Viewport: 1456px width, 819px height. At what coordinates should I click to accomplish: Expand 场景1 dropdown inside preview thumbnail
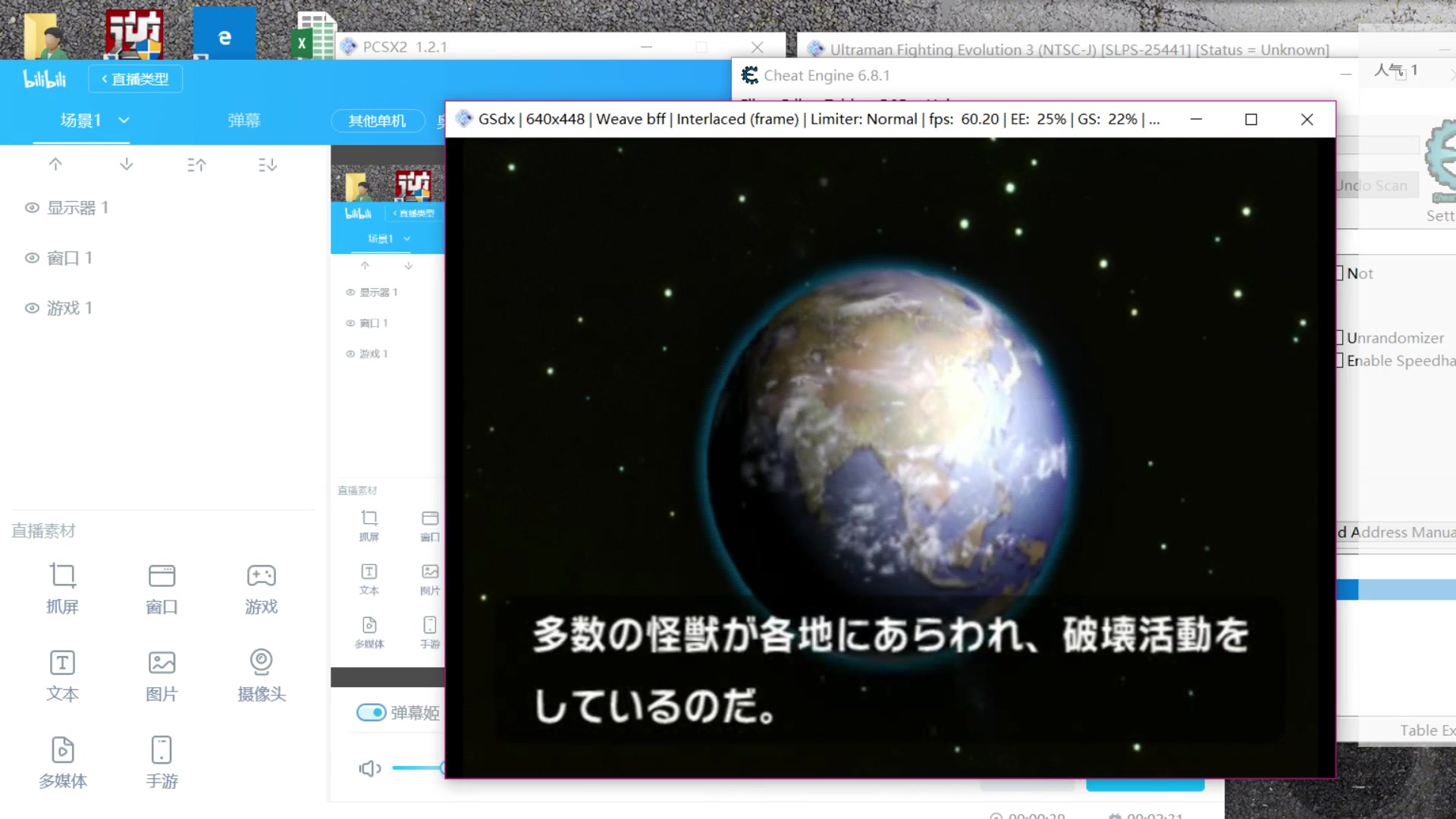tap(407, 238)
